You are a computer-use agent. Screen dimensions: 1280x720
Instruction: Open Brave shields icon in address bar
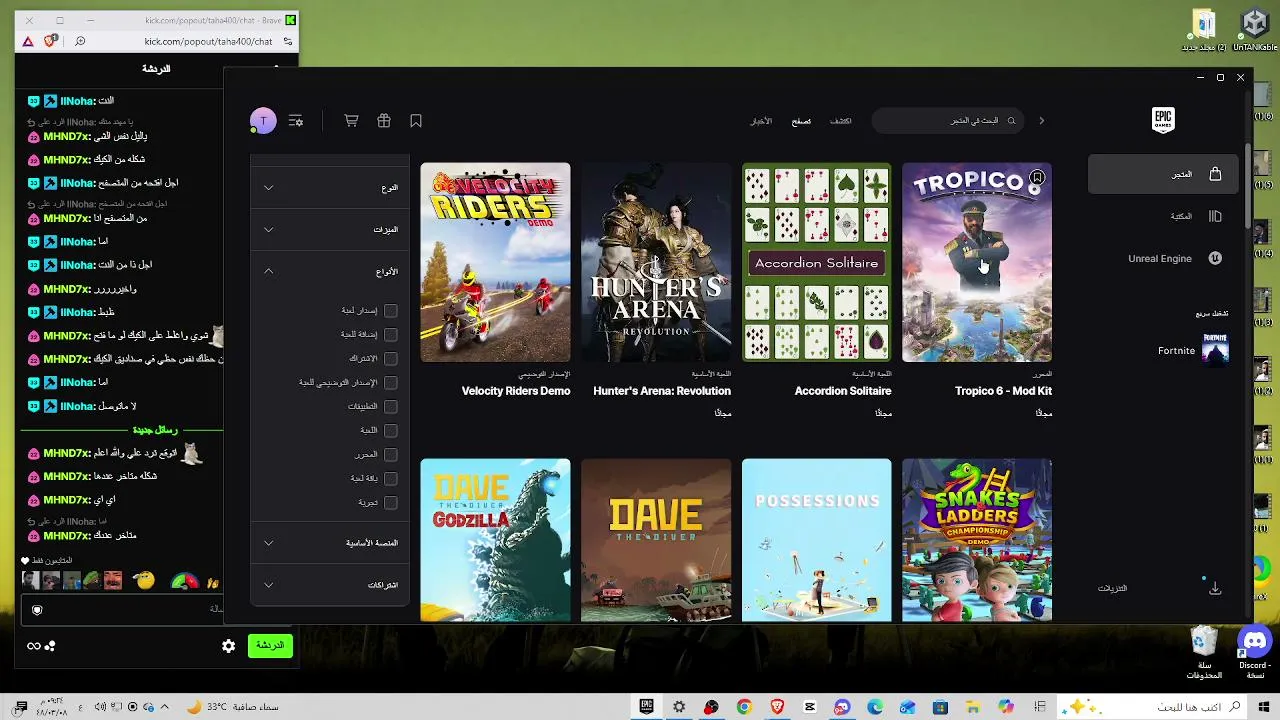(x=51, y=41)
